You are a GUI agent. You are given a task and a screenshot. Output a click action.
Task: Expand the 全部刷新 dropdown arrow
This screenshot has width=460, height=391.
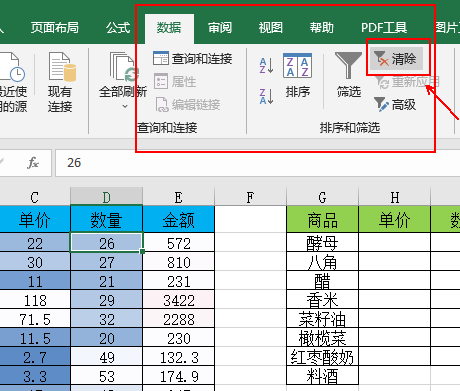click(x=125, y=107)
